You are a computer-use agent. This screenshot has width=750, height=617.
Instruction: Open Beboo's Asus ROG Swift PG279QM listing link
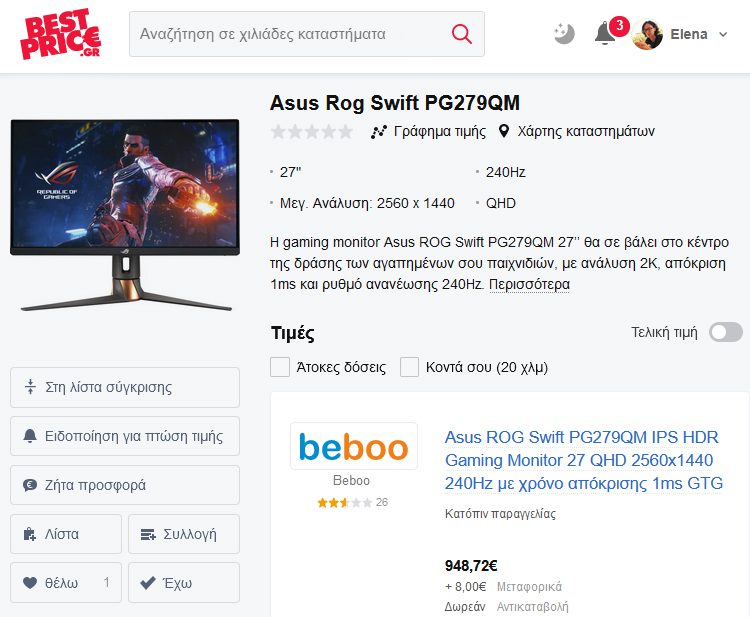coord(584,460)
